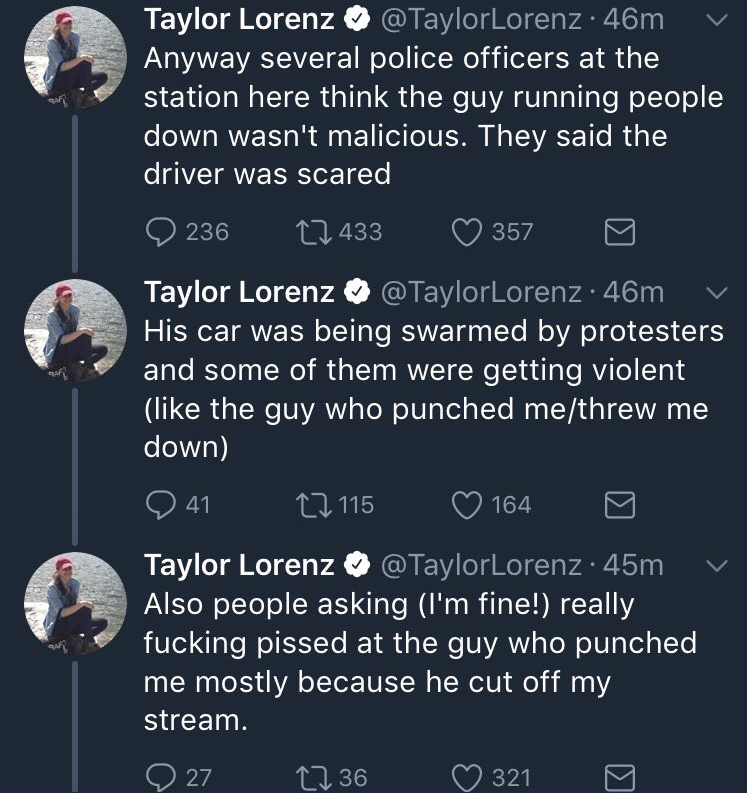
Task: Retweet the tweet with 115 retweets
Action: (306, 505)
